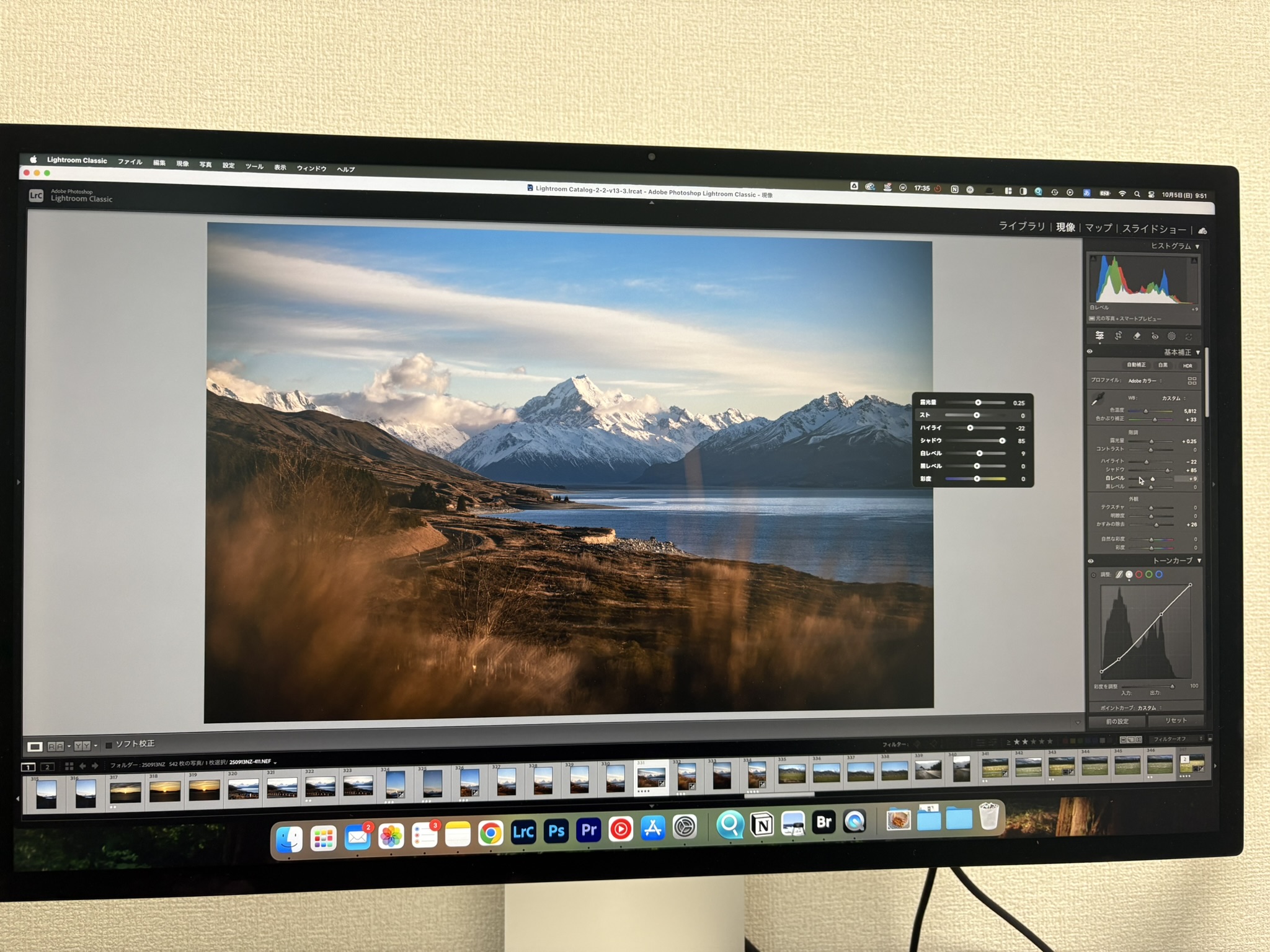This screenshot has height=952, width=1270.
Task: Click the 自動補正 auto button
Action: point(1136,365)
